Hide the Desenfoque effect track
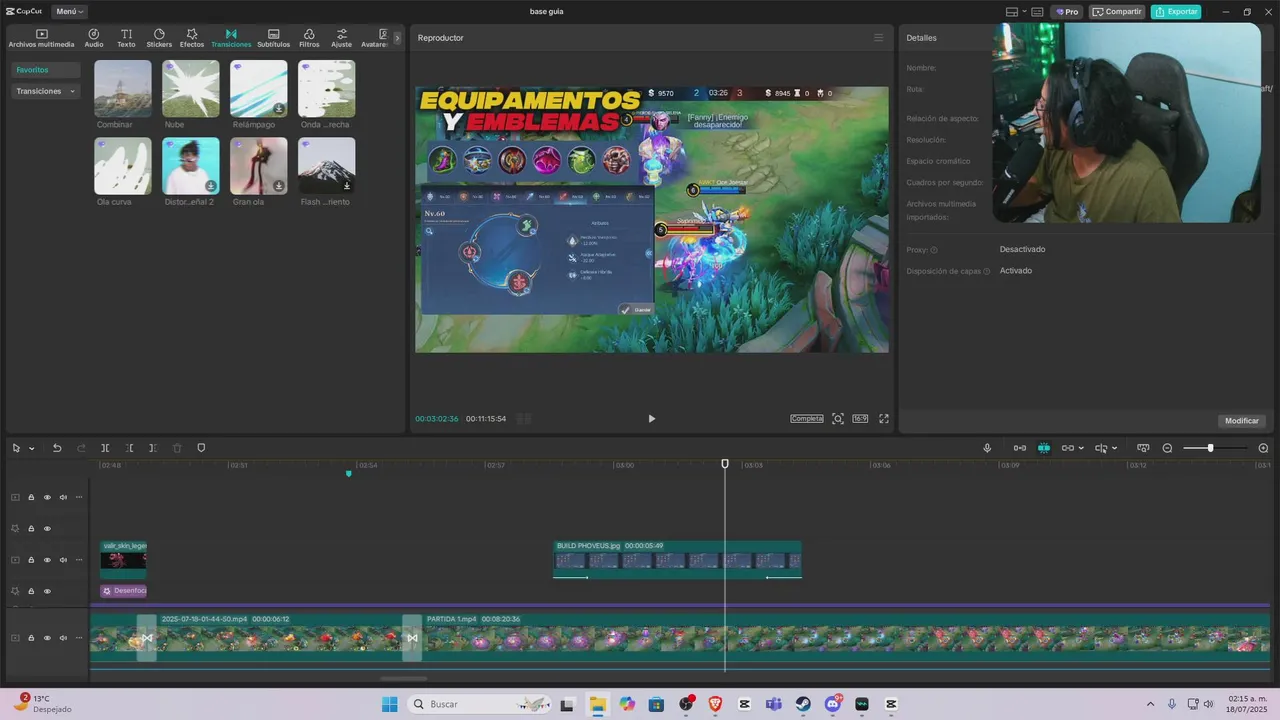 (x=47, y=591)
